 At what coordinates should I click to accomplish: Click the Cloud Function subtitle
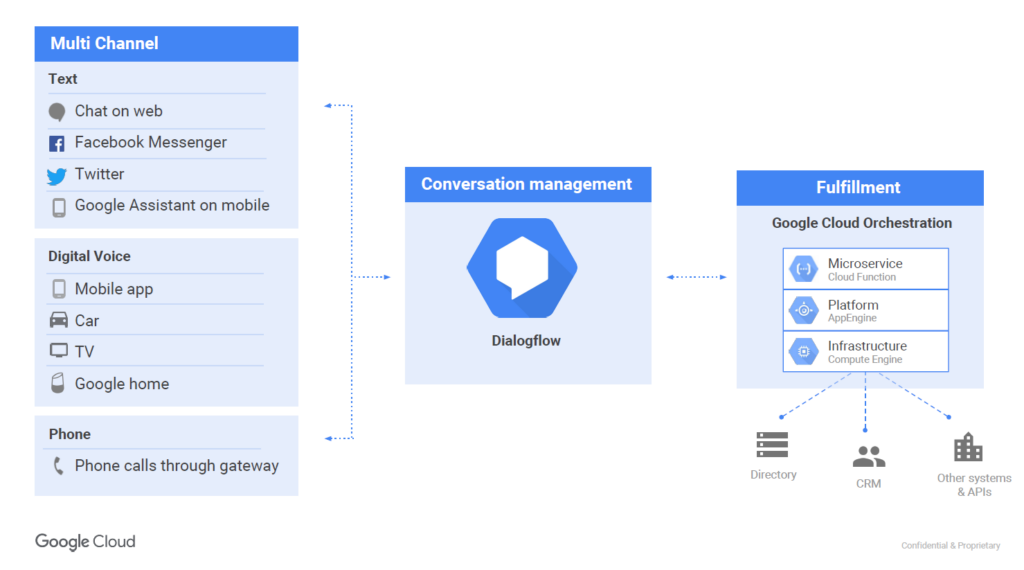(862, 277)
